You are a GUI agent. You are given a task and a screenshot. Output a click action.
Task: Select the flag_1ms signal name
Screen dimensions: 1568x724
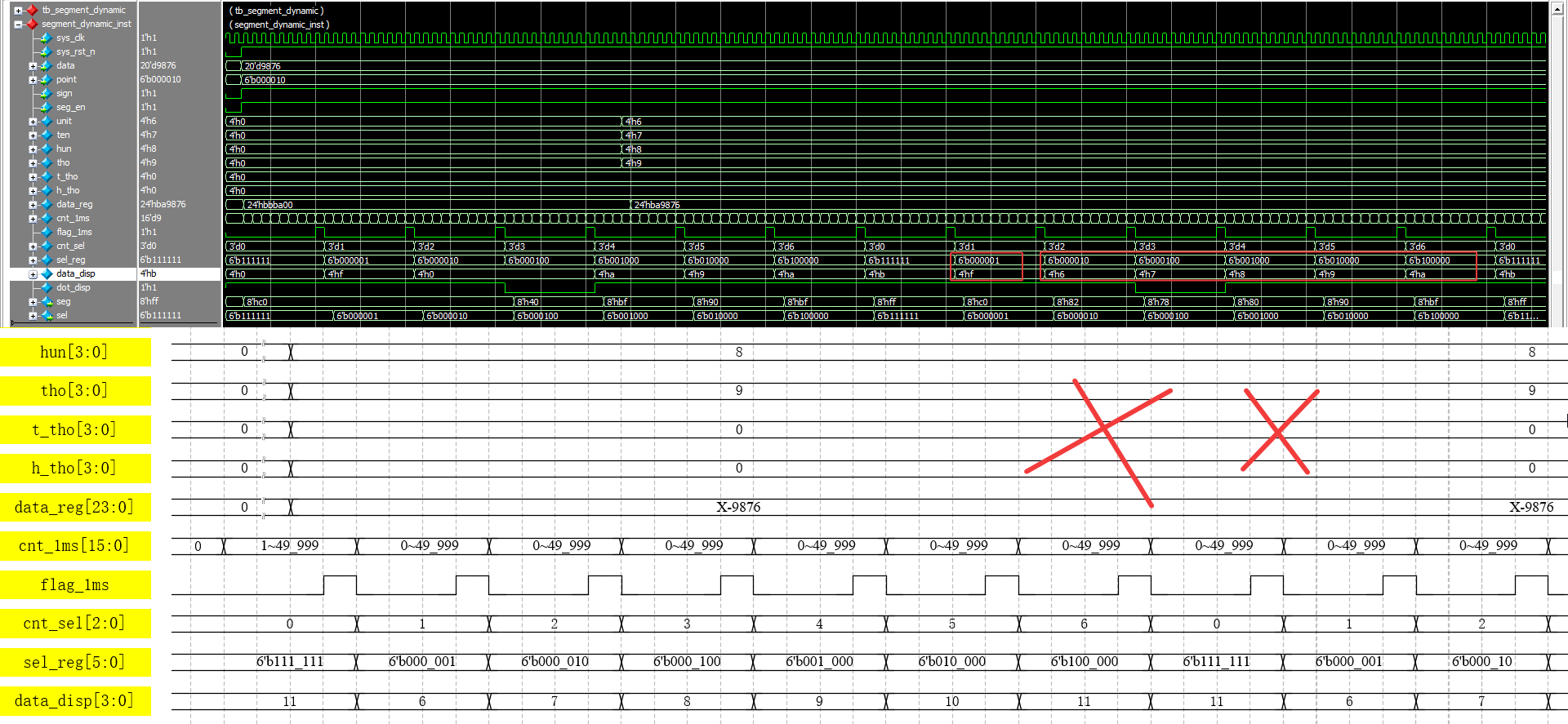(74, 232)
